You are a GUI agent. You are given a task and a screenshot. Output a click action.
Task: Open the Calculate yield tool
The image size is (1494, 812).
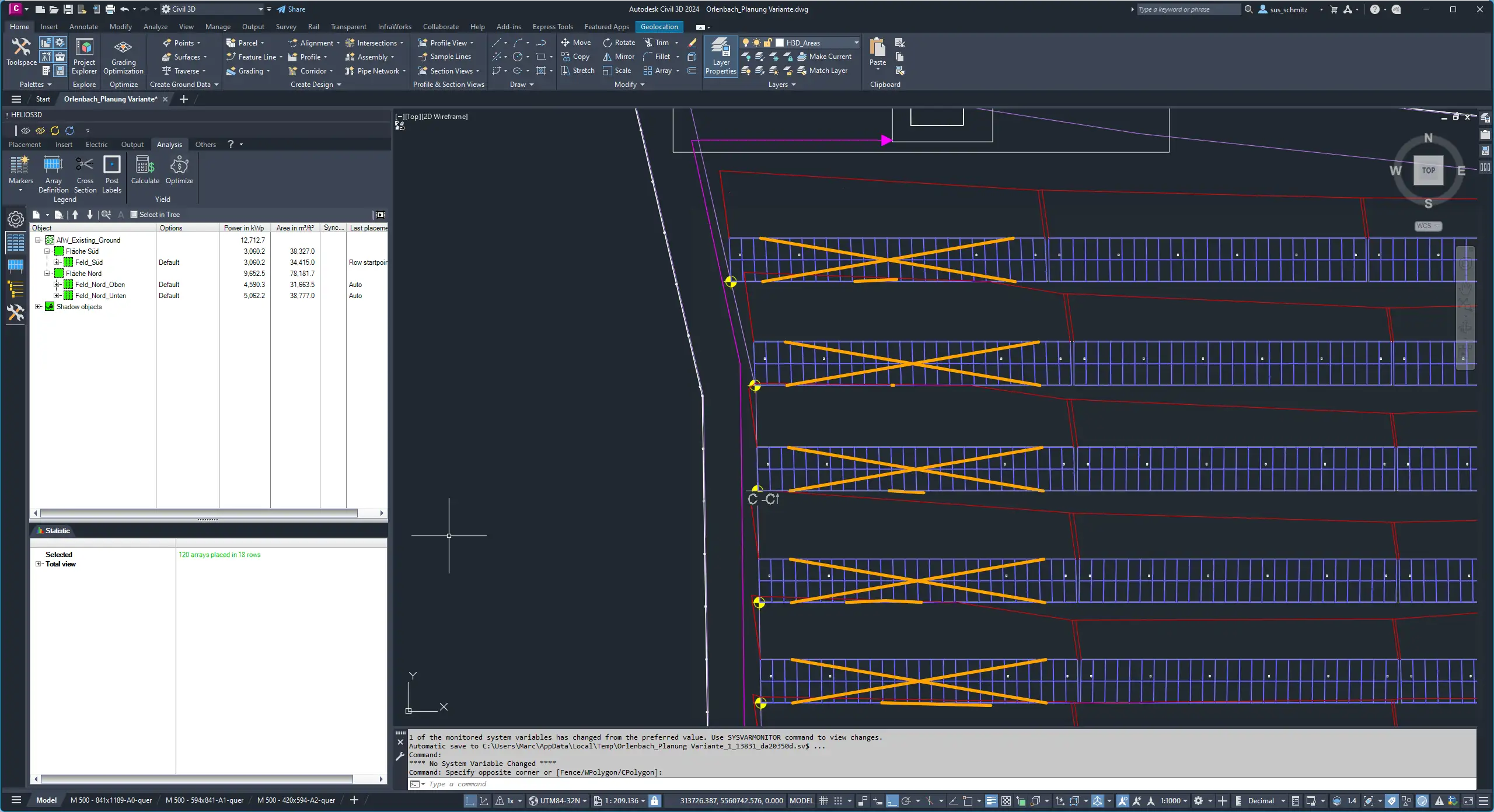point(145,170)
